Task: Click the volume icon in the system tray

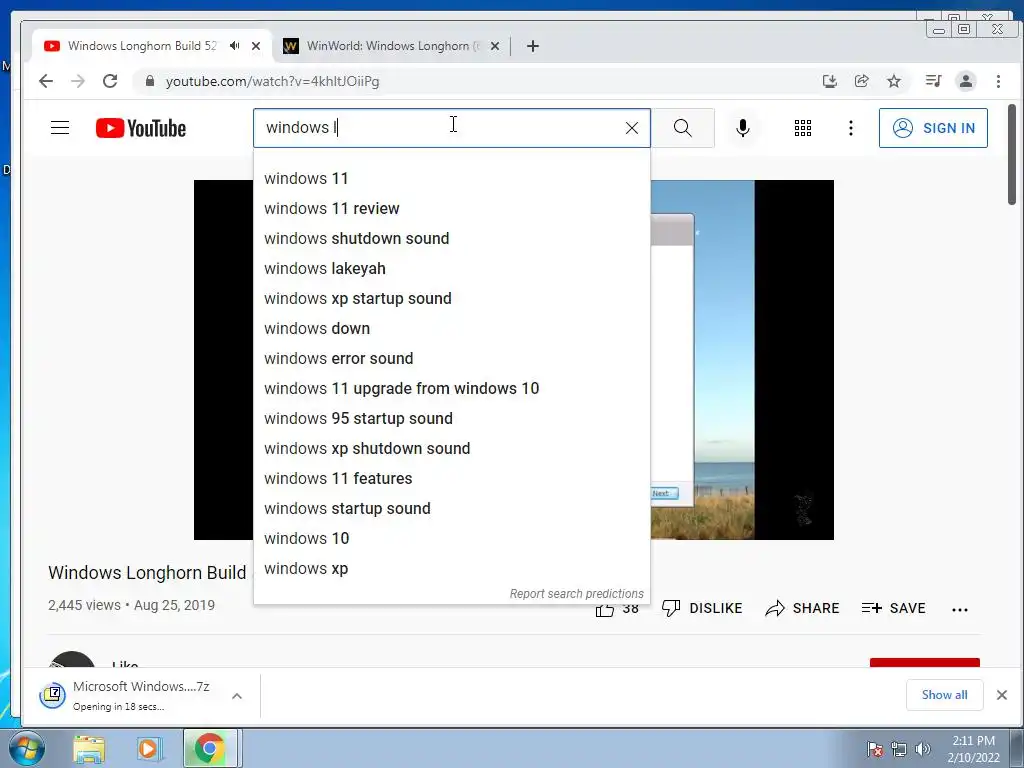Action: 922,749
